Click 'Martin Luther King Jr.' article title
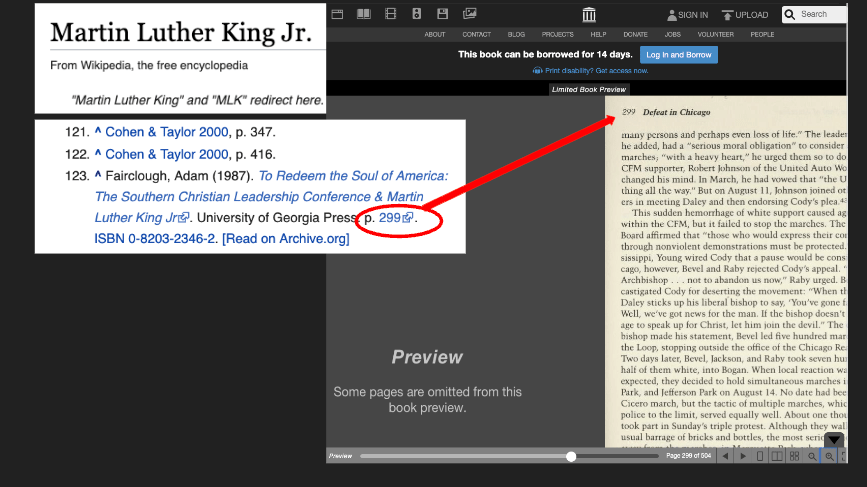The width and height of the screenshot is (867, 487). click(x=181, y=32)
